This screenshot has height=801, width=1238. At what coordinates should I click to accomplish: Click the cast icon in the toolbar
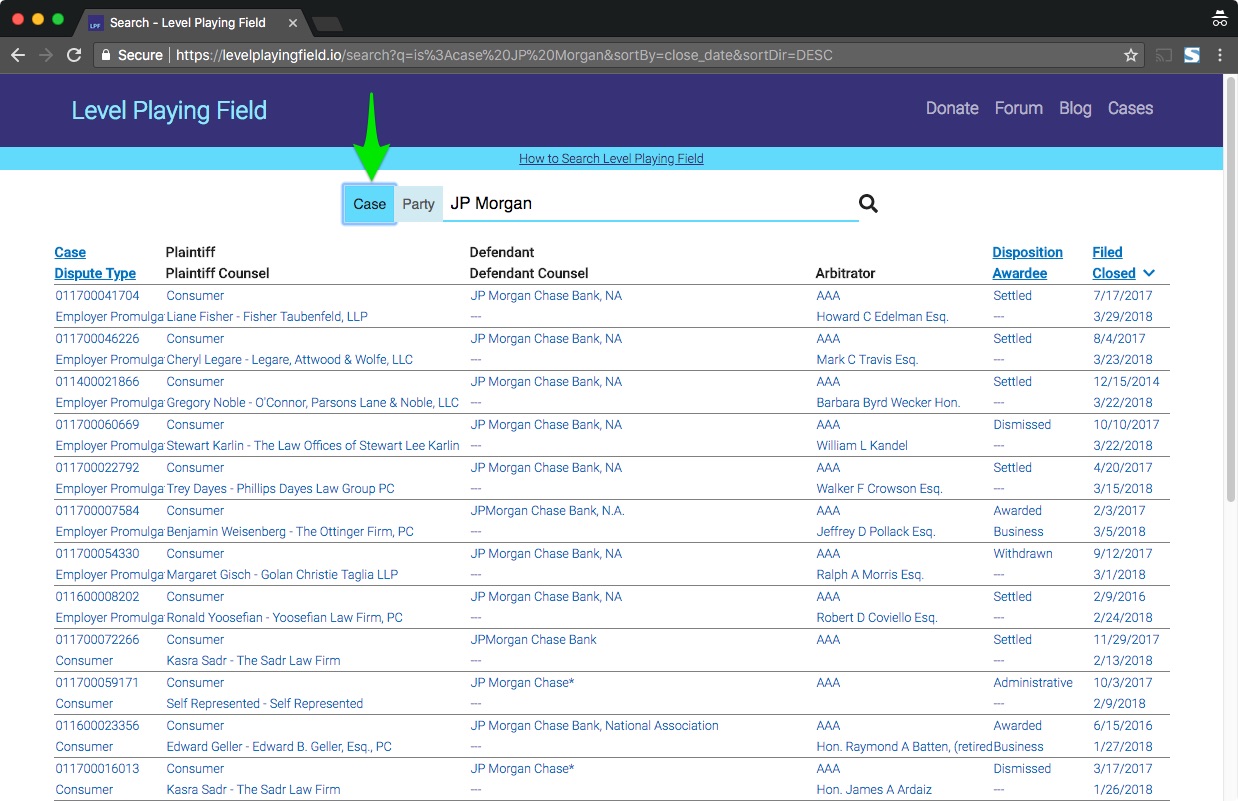tap(1163, 55)
